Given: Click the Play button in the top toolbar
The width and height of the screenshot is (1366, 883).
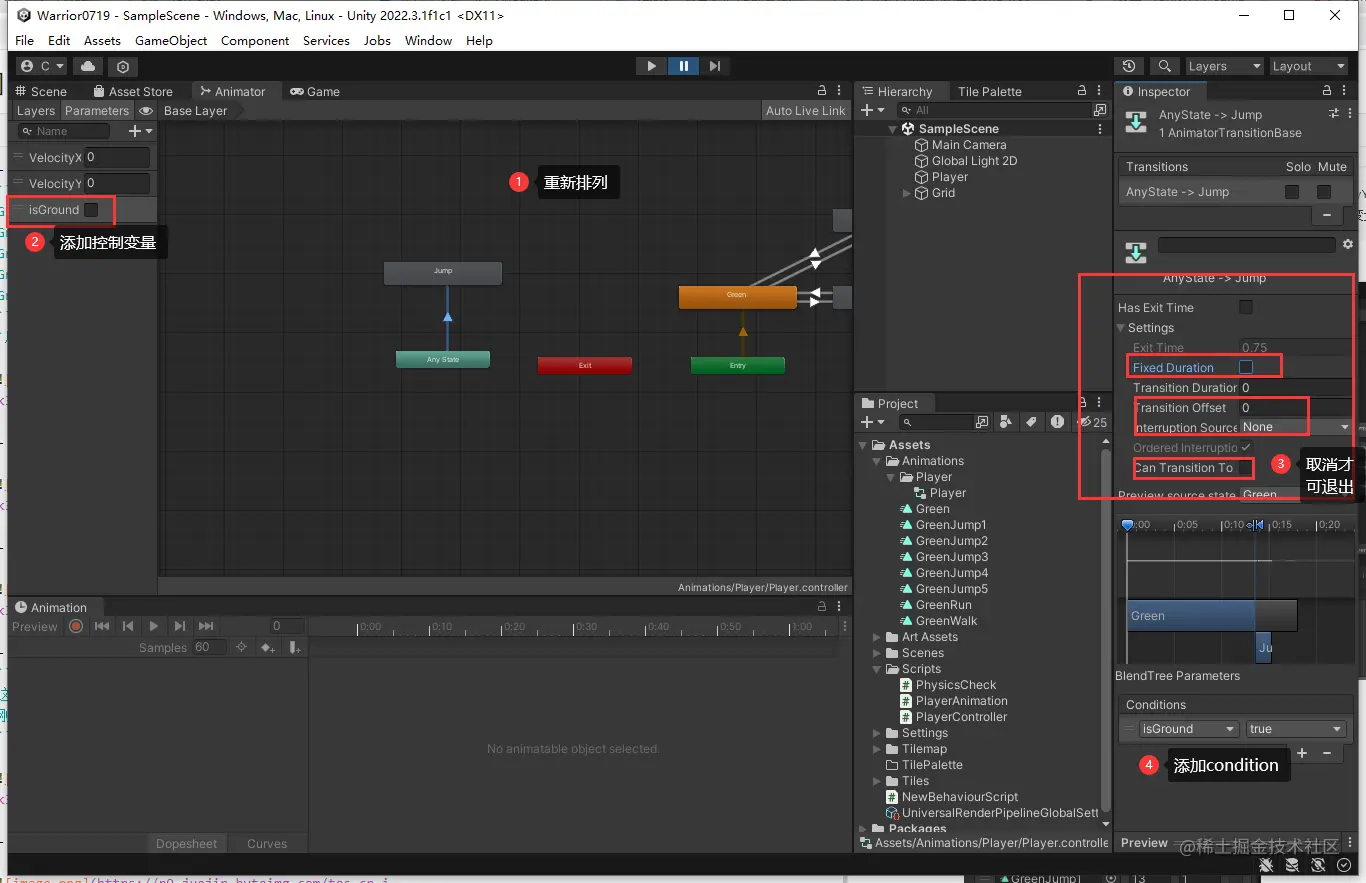Looking at the screenshot, I should click(x=652, y=66).
